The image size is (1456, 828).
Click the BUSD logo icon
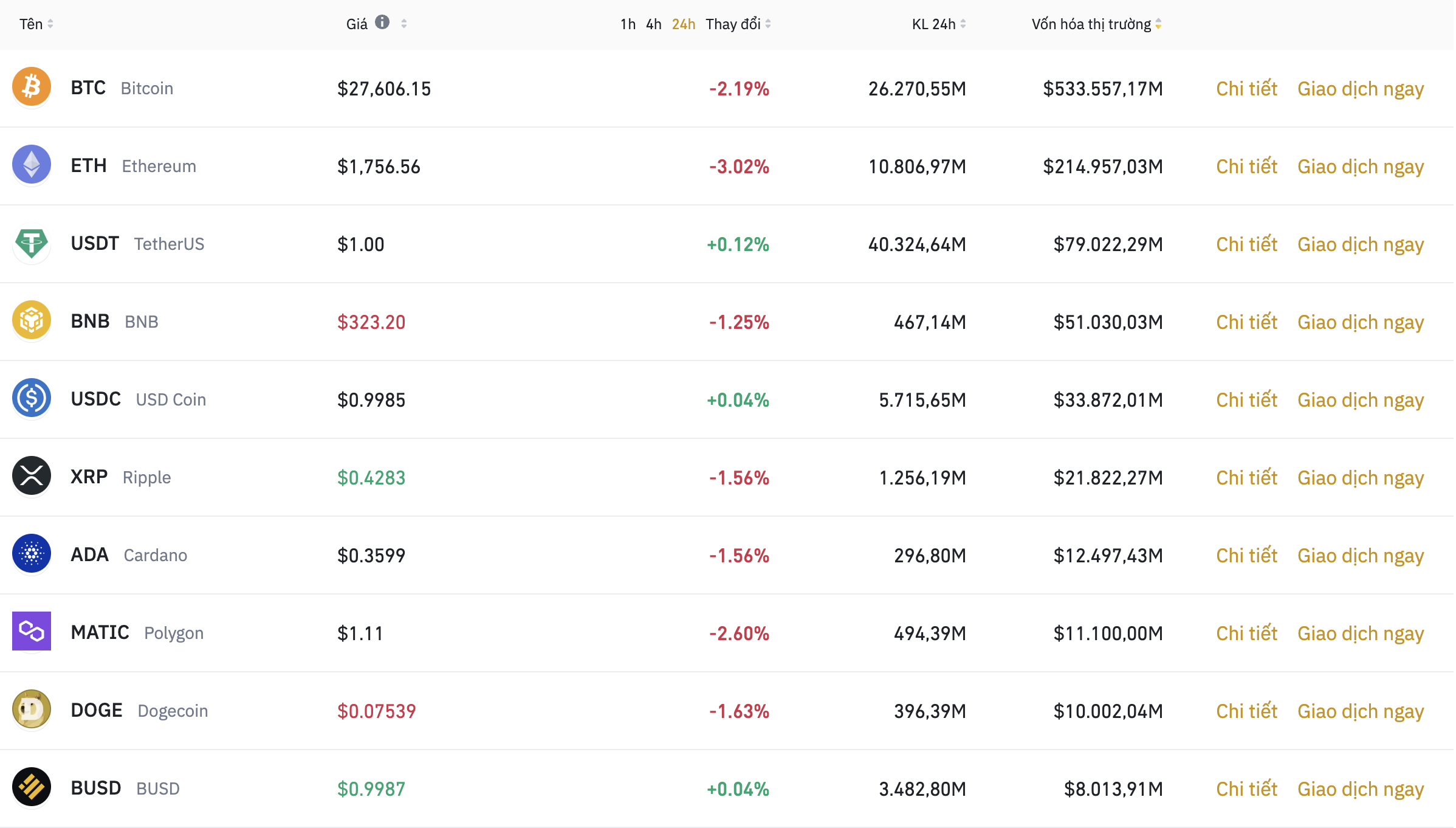click(32, 787)
